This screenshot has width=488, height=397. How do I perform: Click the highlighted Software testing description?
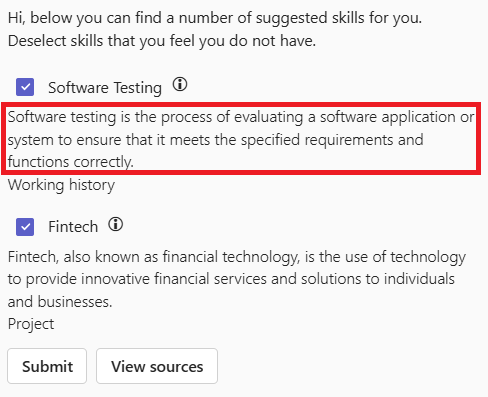pos(241,139)
